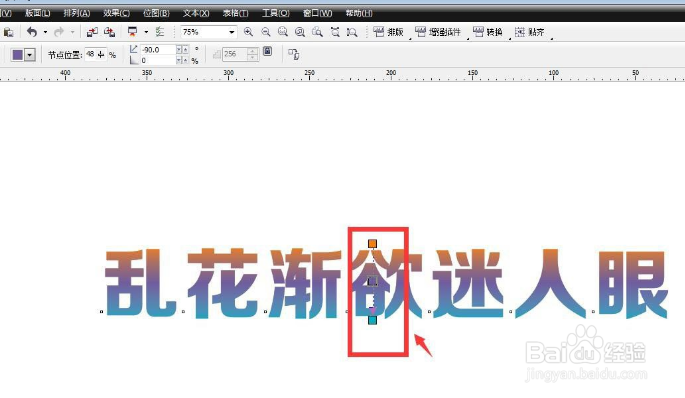Click the character 渐 on the canvas

point(304,283)
